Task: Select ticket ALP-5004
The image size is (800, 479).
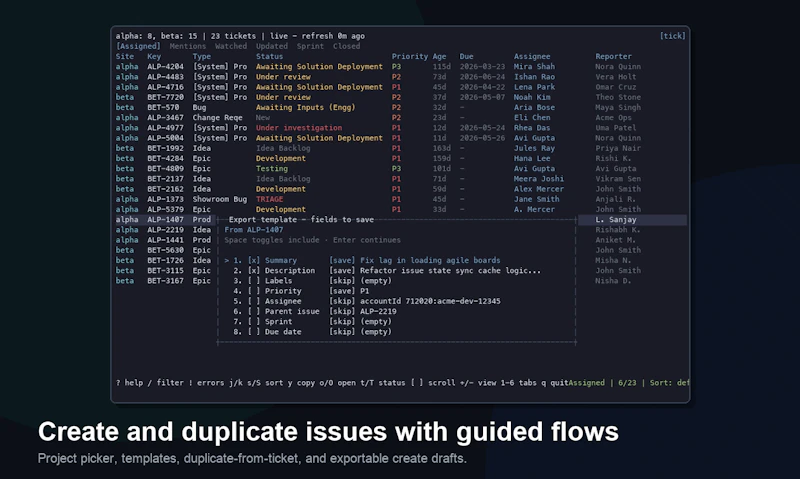Action: pyautogui.click(x=165, y=138)
